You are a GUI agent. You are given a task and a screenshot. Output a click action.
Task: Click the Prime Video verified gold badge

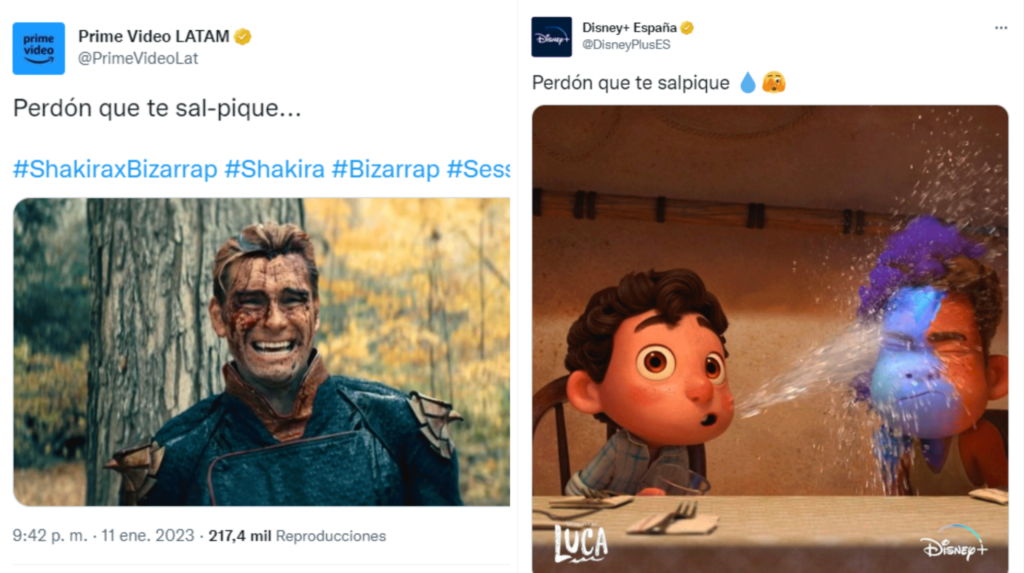(243, 37)
